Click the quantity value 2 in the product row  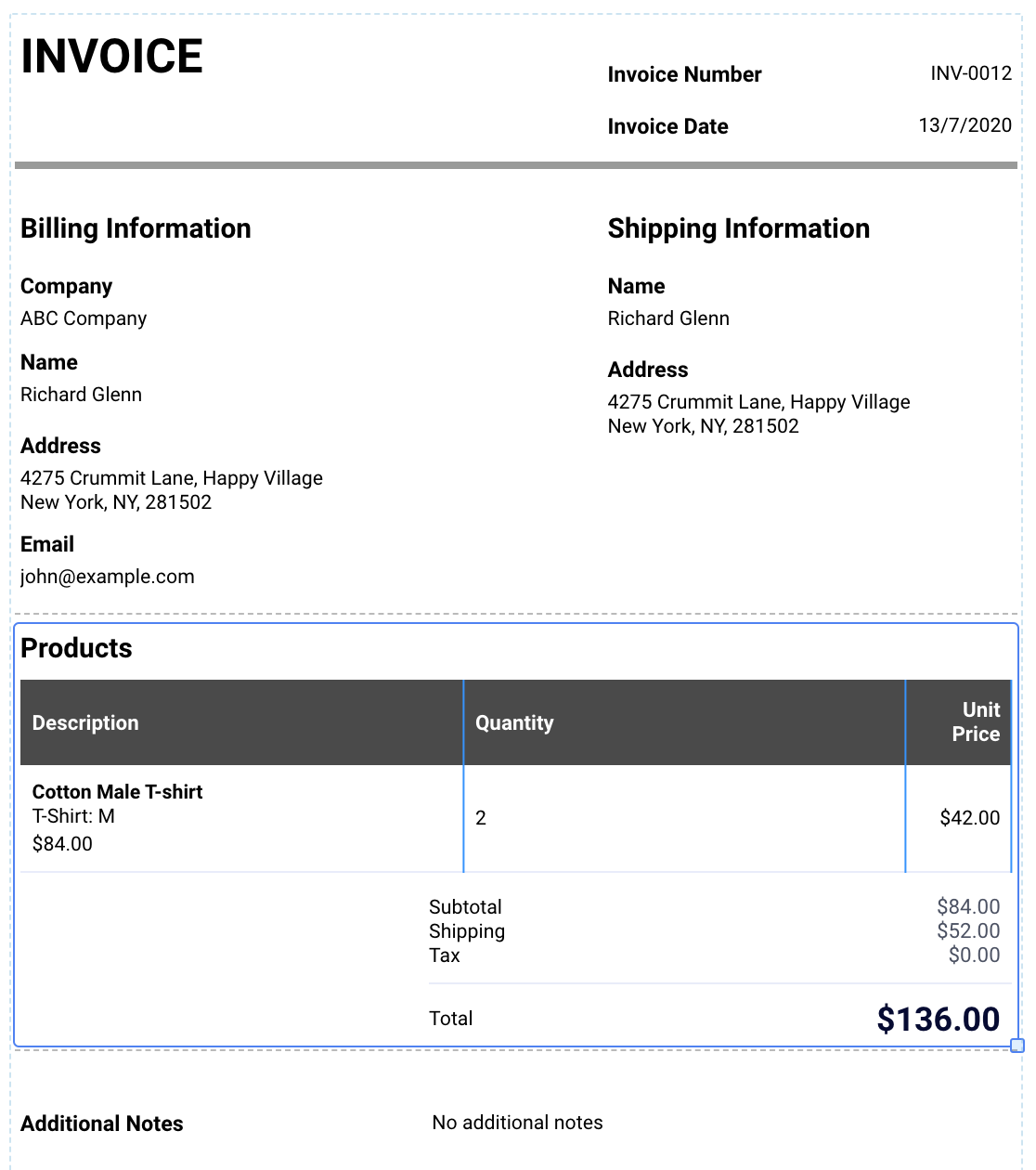point(481,818)
